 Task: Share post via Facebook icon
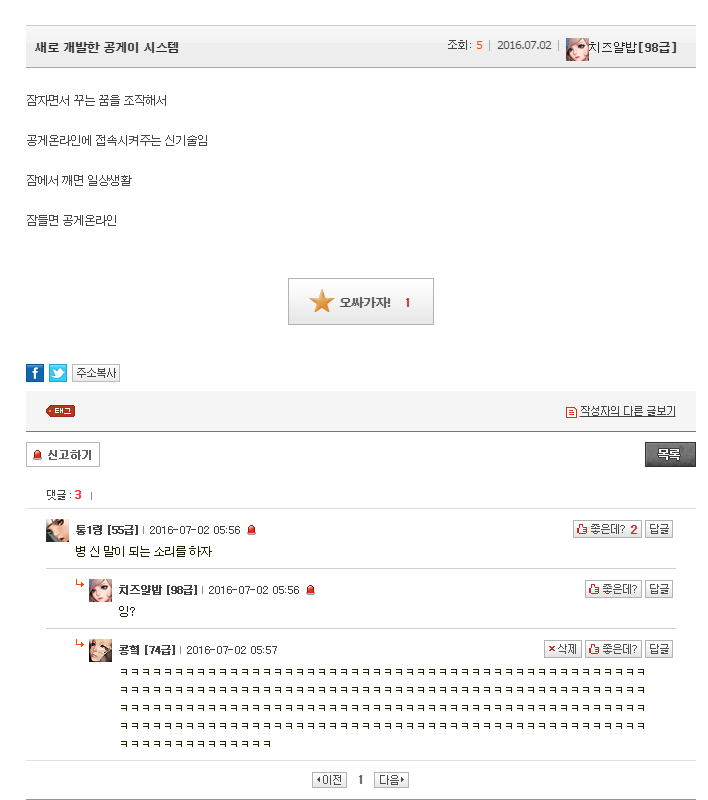tap(35, 373)
